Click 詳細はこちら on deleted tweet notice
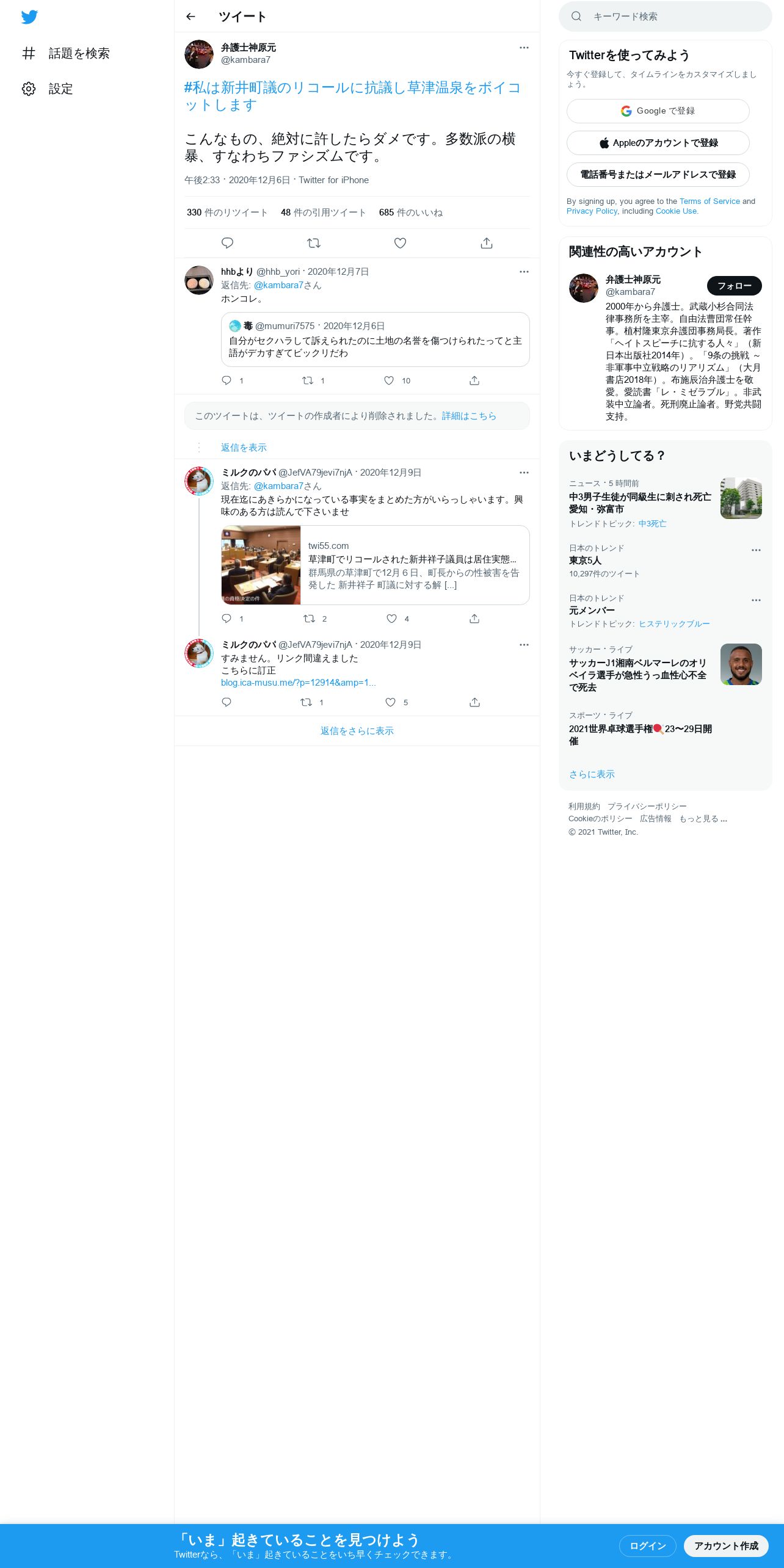Screen dimensions: 784x1568 tap(469, 416)
